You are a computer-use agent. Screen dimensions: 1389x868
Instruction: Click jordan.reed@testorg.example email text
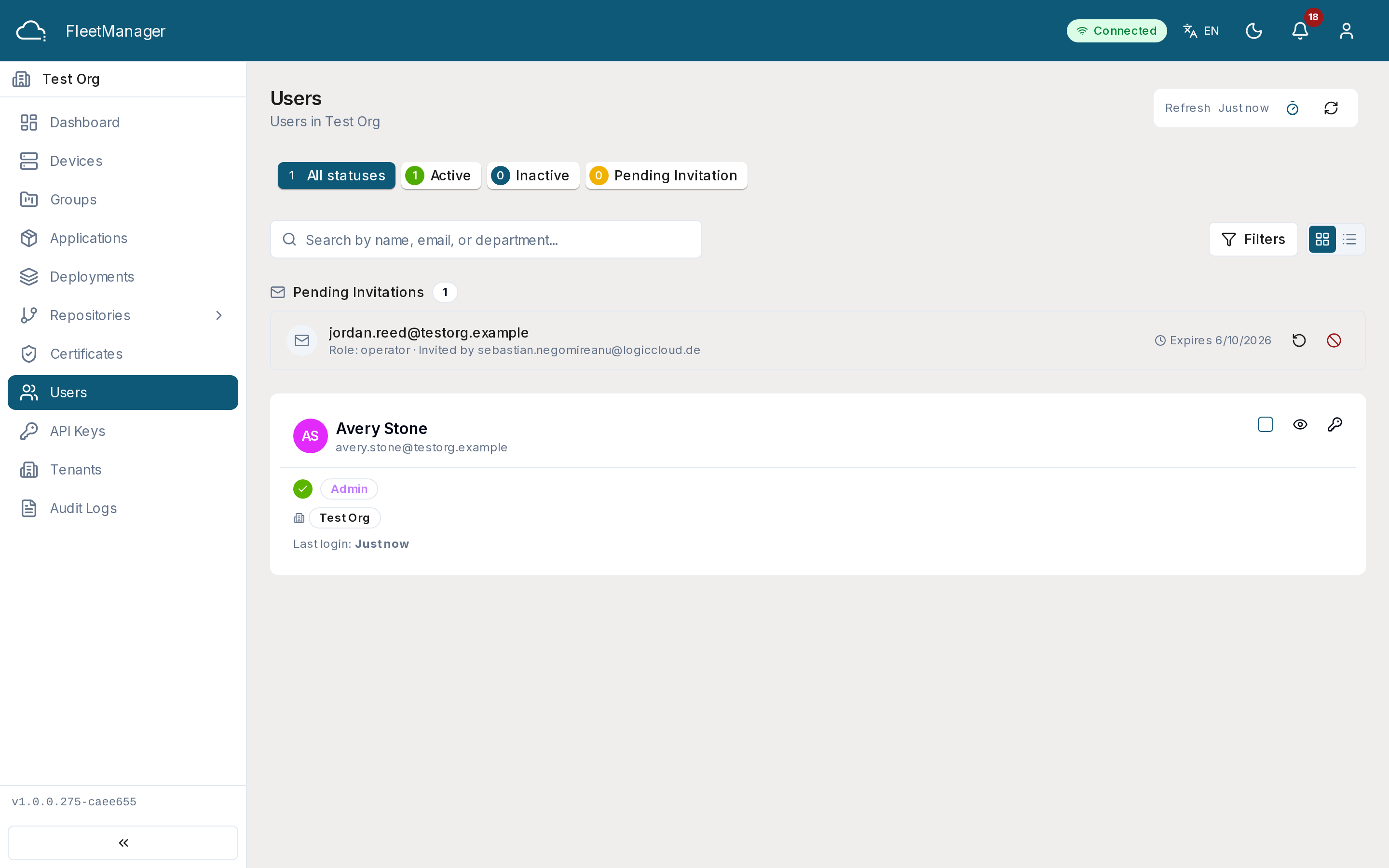click(429, 332)
